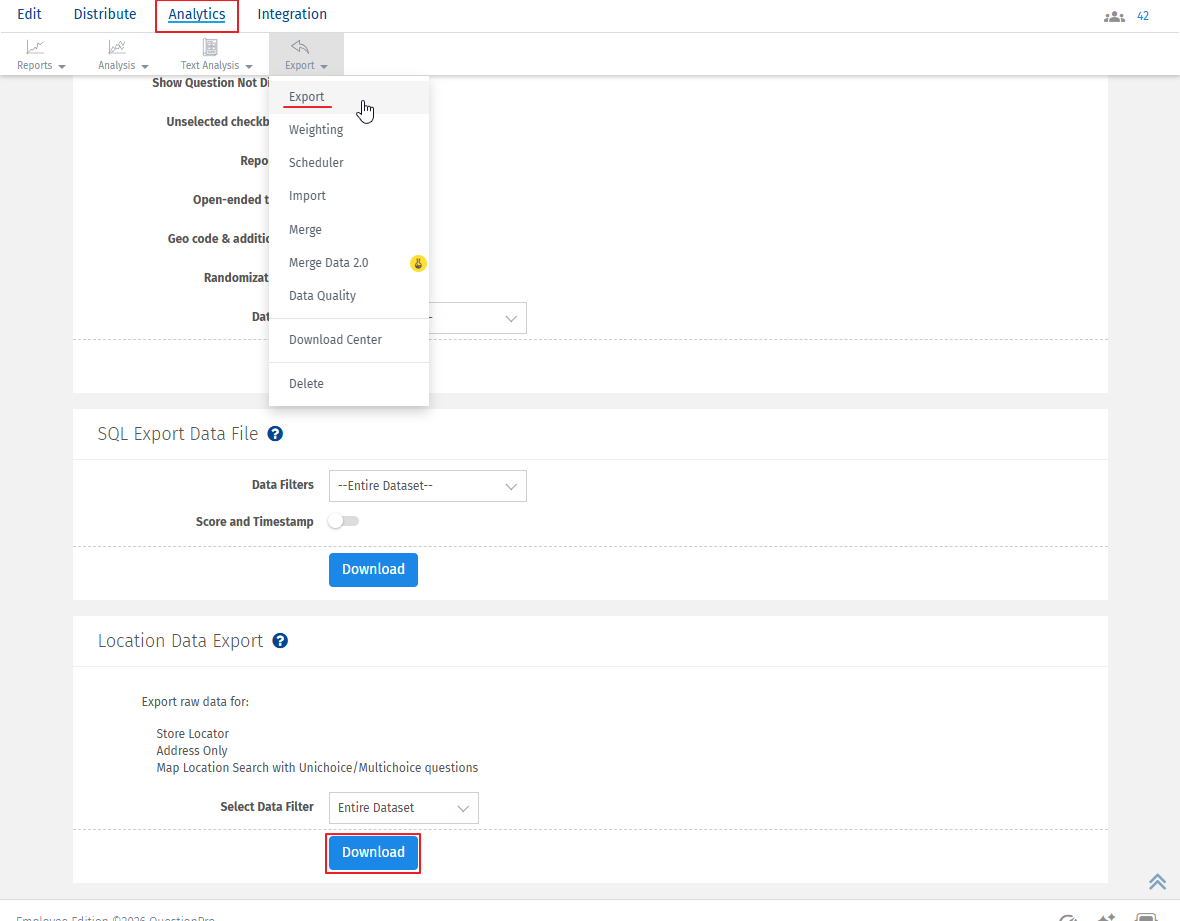Switch to the Distribute tab
Image resolution: width=1180 pixels, height=921 pixels.
point(105,14)
